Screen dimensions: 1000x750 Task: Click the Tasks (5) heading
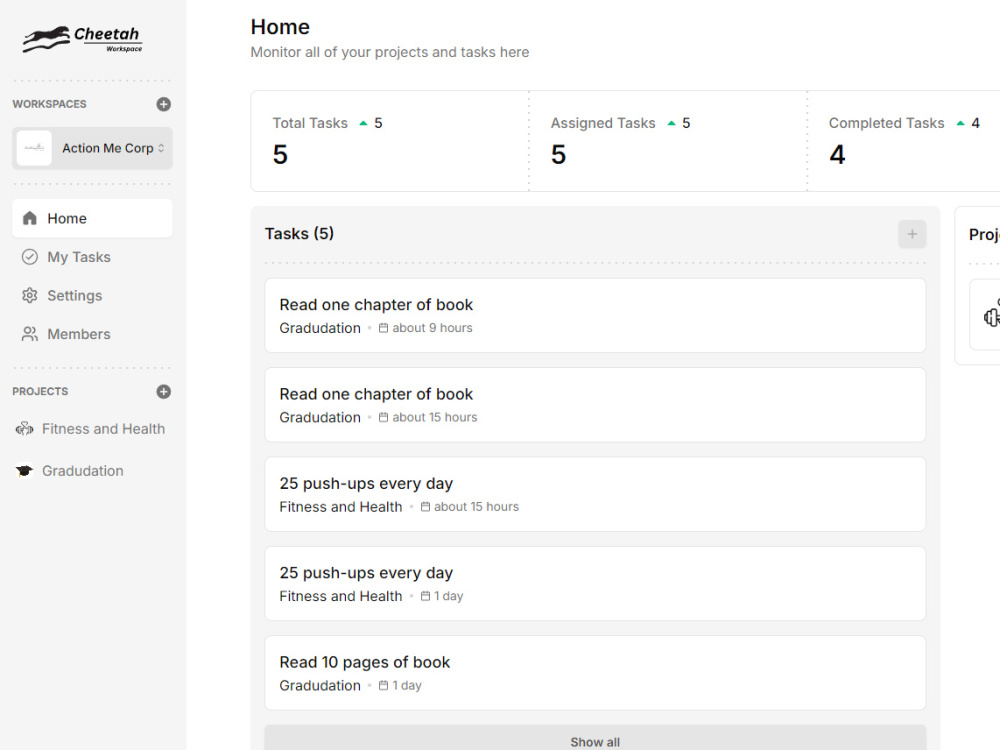click(x=299, y=233)
